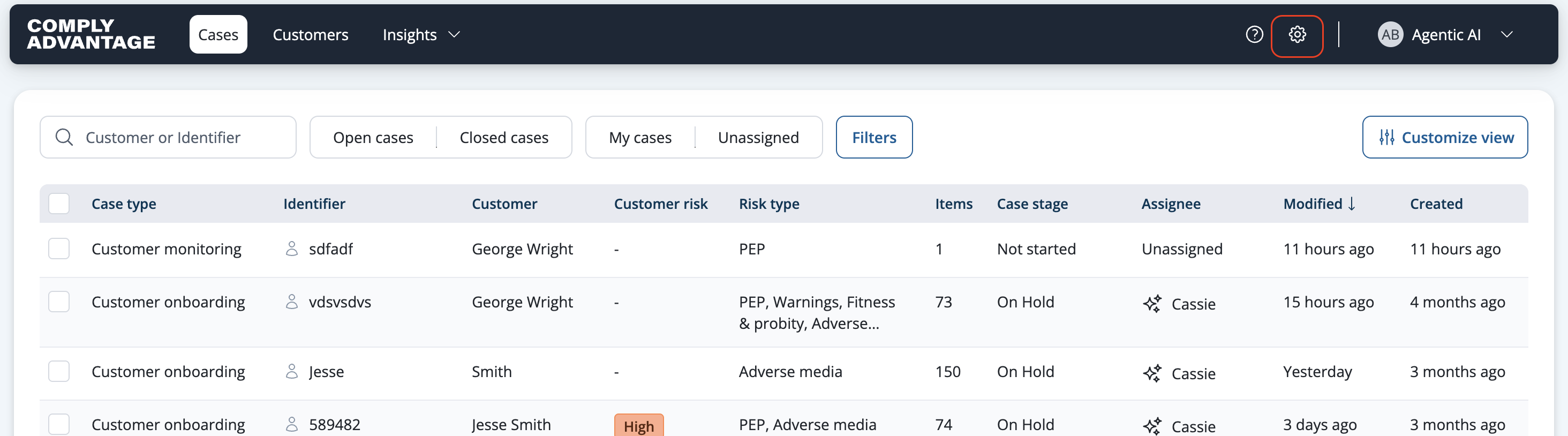Click the Customize view button
This screenshot has width=1568, height=436.
tap(1445, 138)
